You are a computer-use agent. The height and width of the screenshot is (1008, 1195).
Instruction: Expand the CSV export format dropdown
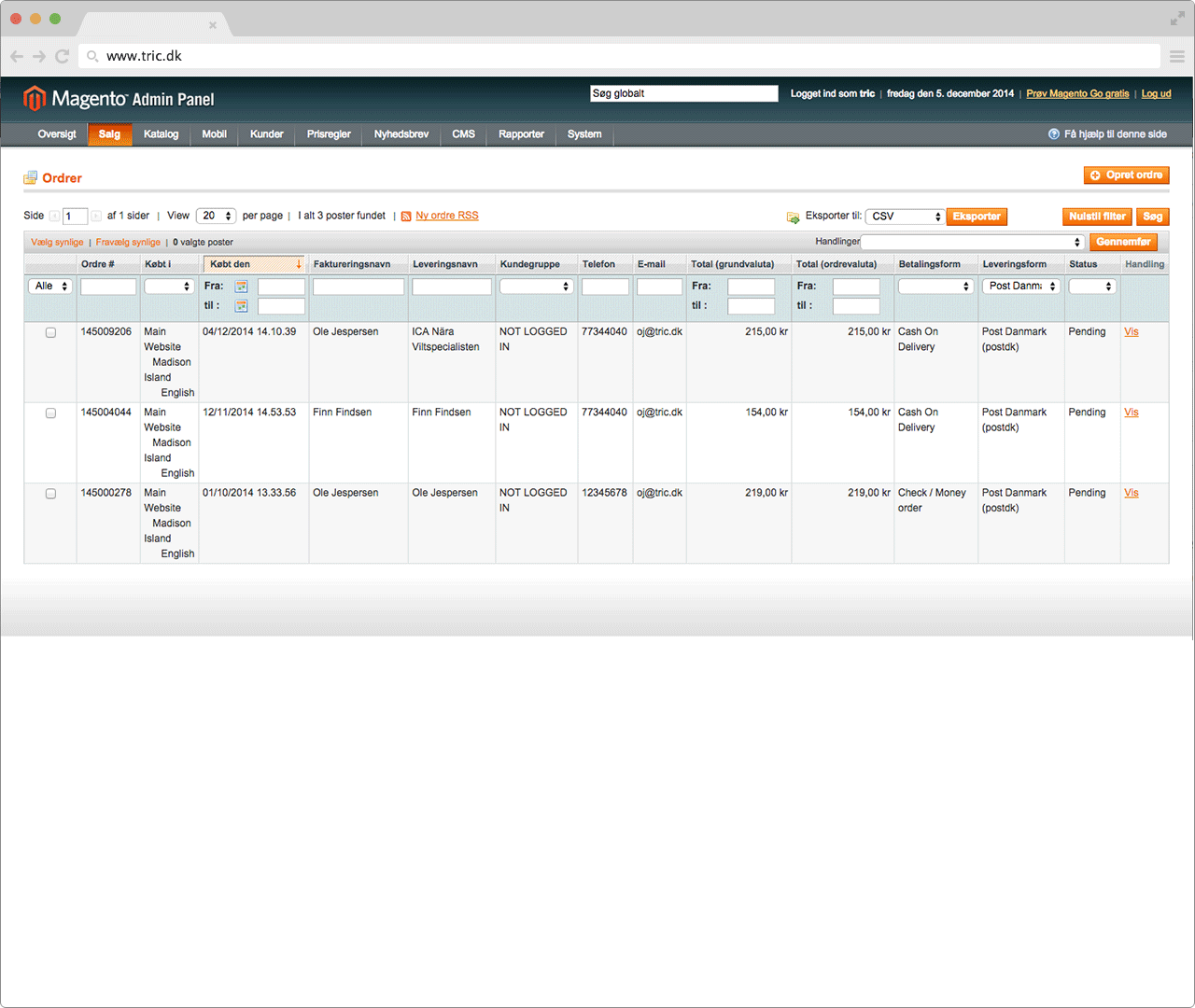point(906,217)
